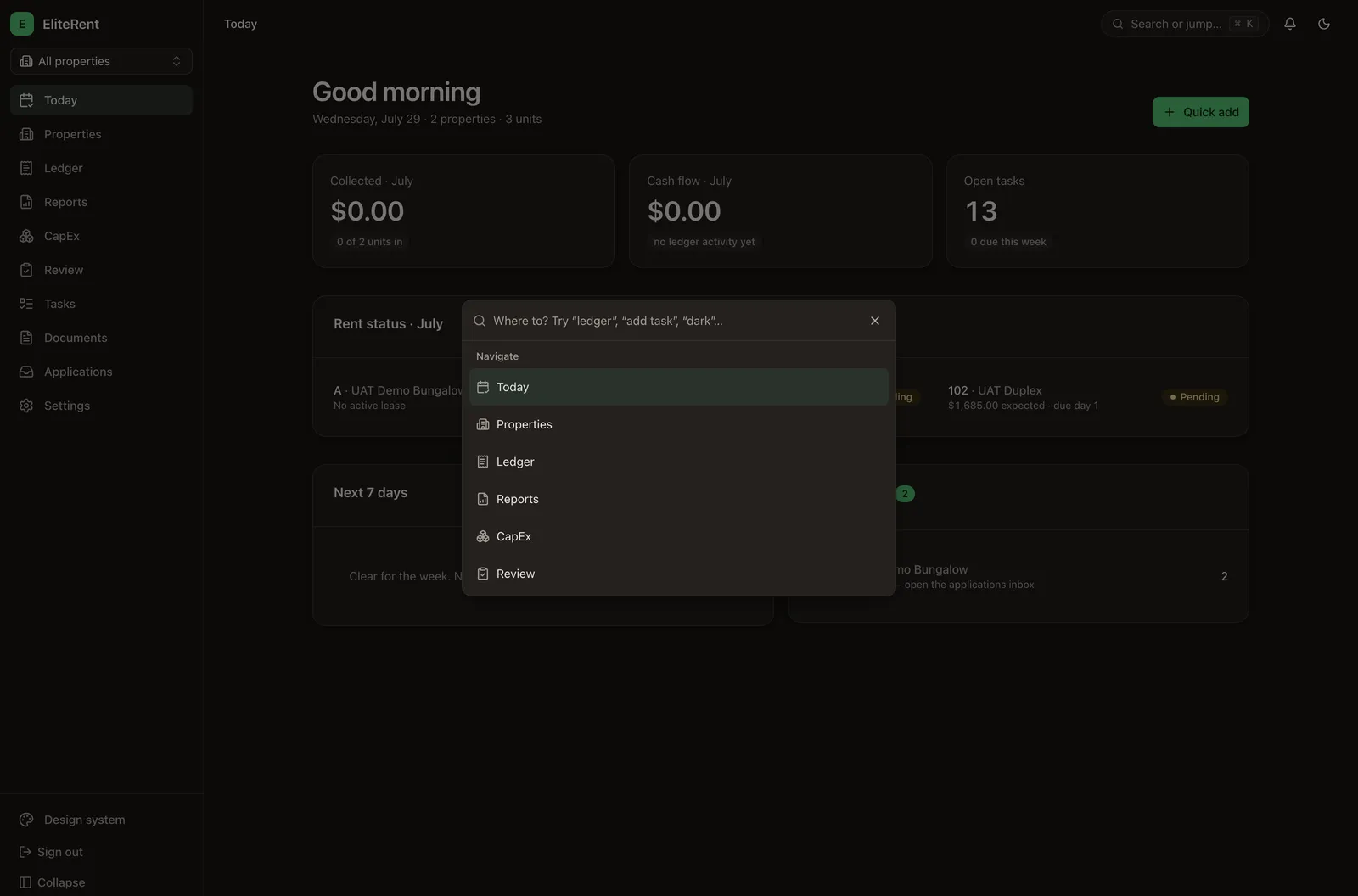Viewport: 1358px width, 896px height.
Task: Toggle the dark mode moon icon
Action: tap(1324, 24)
